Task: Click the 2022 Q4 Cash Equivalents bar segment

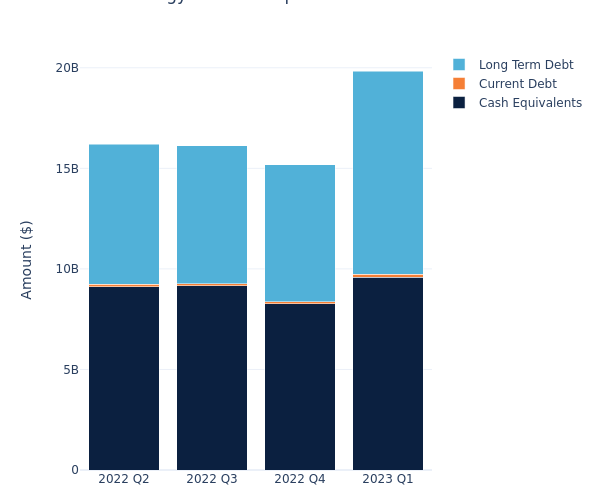Action: click(300, 386)
